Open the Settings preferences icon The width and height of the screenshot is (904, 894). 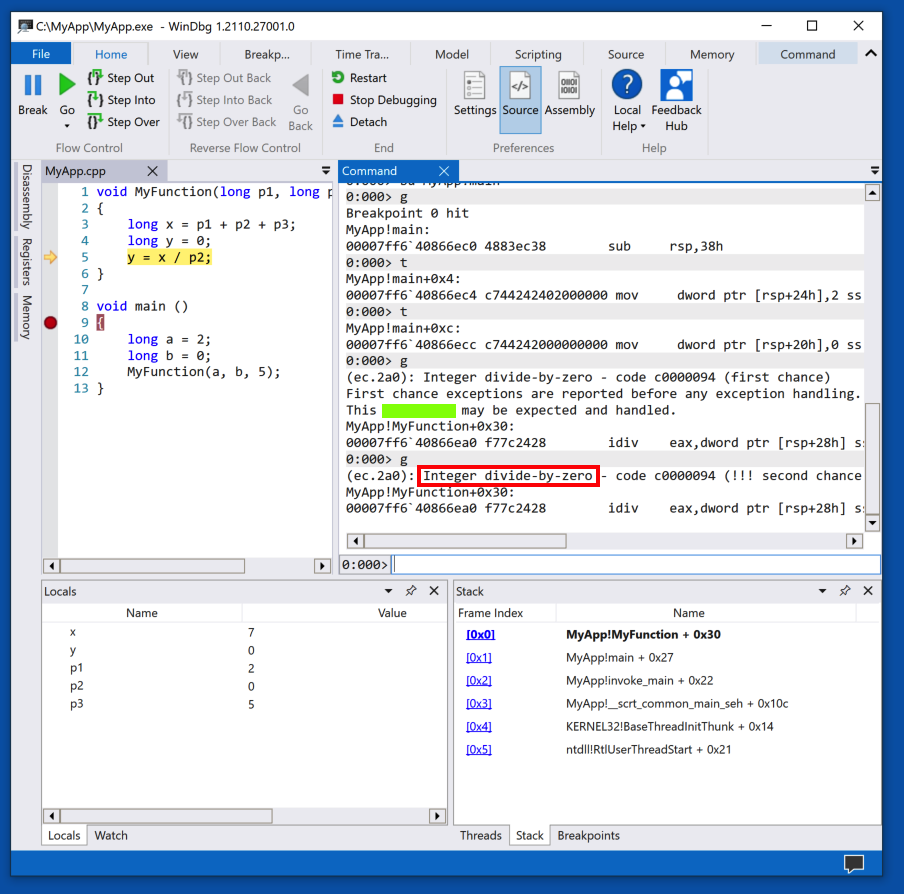[475, 87]
